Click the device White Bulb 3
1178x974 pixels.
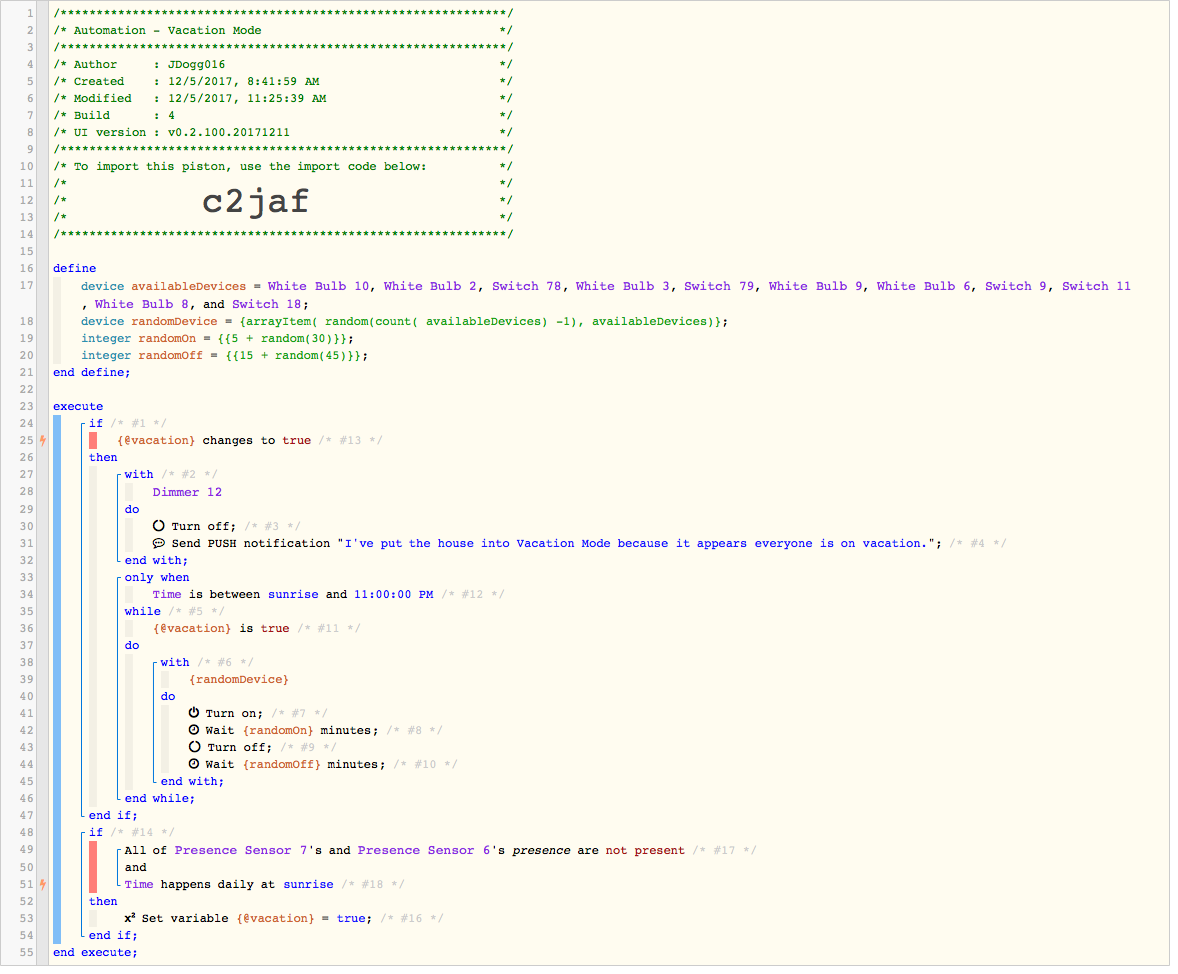coord(623,286)
